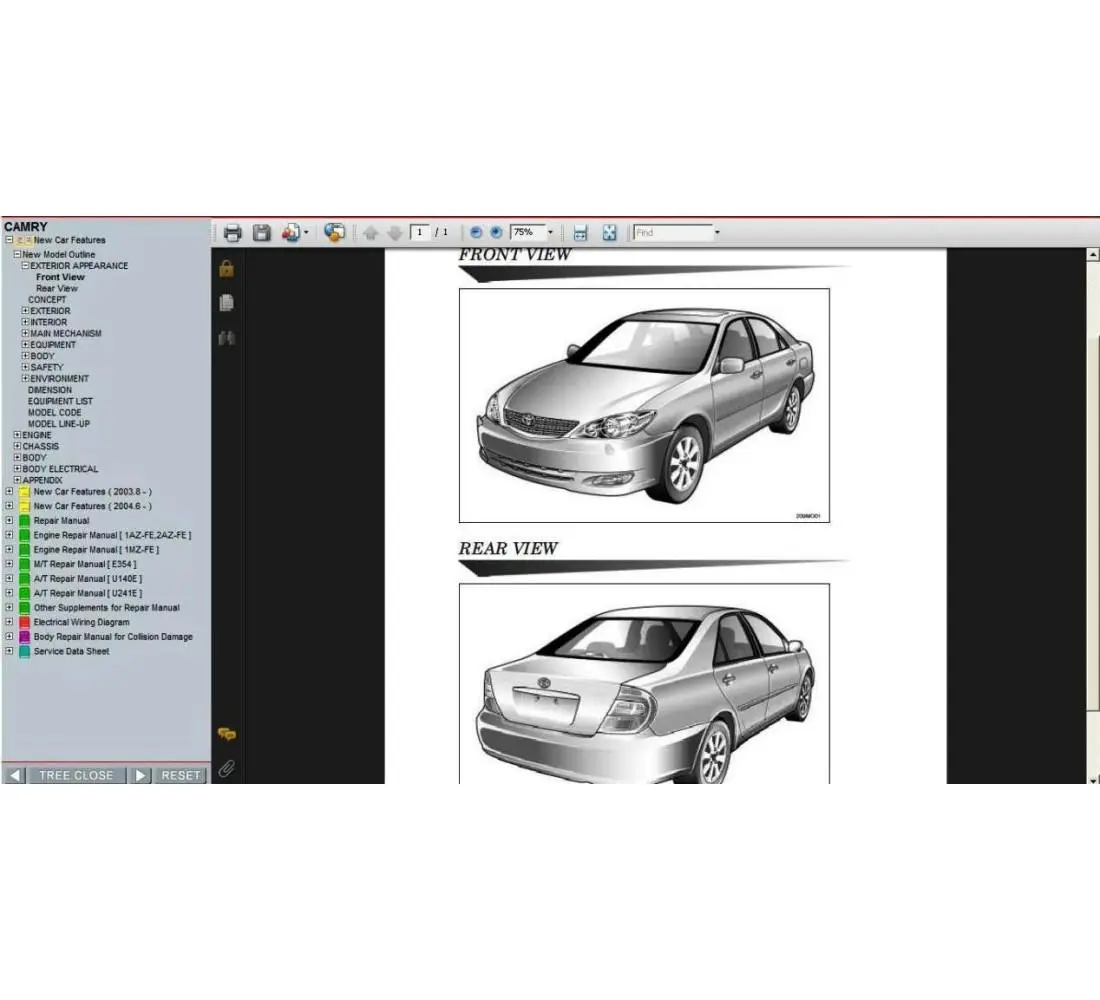Zoom out with the minus circle button
This screenshot has height=1000, width=1100.
(x=476, y=232)
